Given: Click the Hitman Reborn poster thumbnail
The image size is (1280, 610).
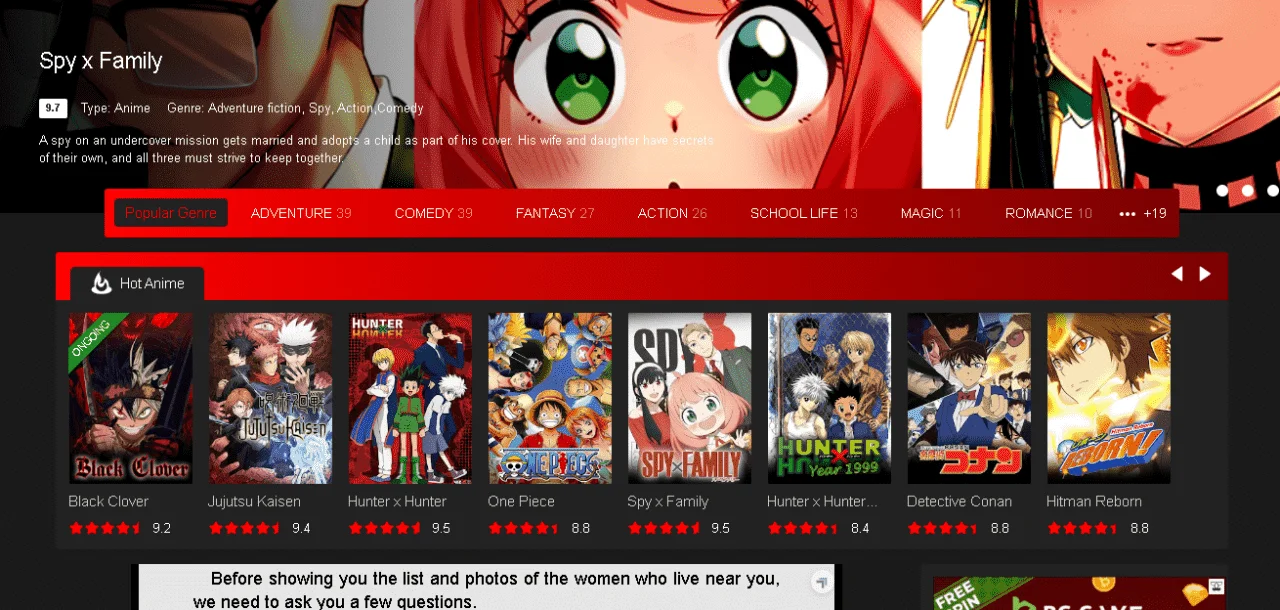Looking at the screenshot, I should (1108, 398).
